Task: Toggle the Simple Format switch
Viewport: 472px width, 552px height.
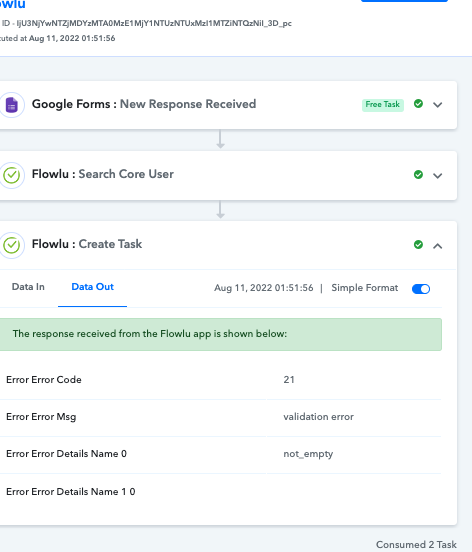Action: (421, 289)
